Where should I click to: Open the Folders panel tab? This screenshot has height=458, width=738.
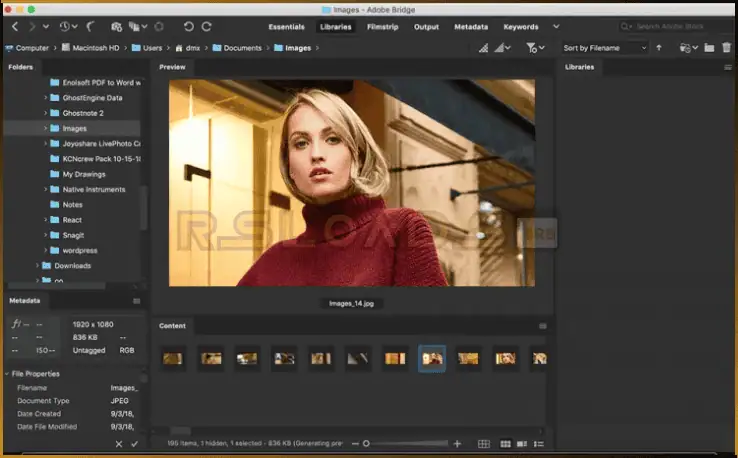21,67
